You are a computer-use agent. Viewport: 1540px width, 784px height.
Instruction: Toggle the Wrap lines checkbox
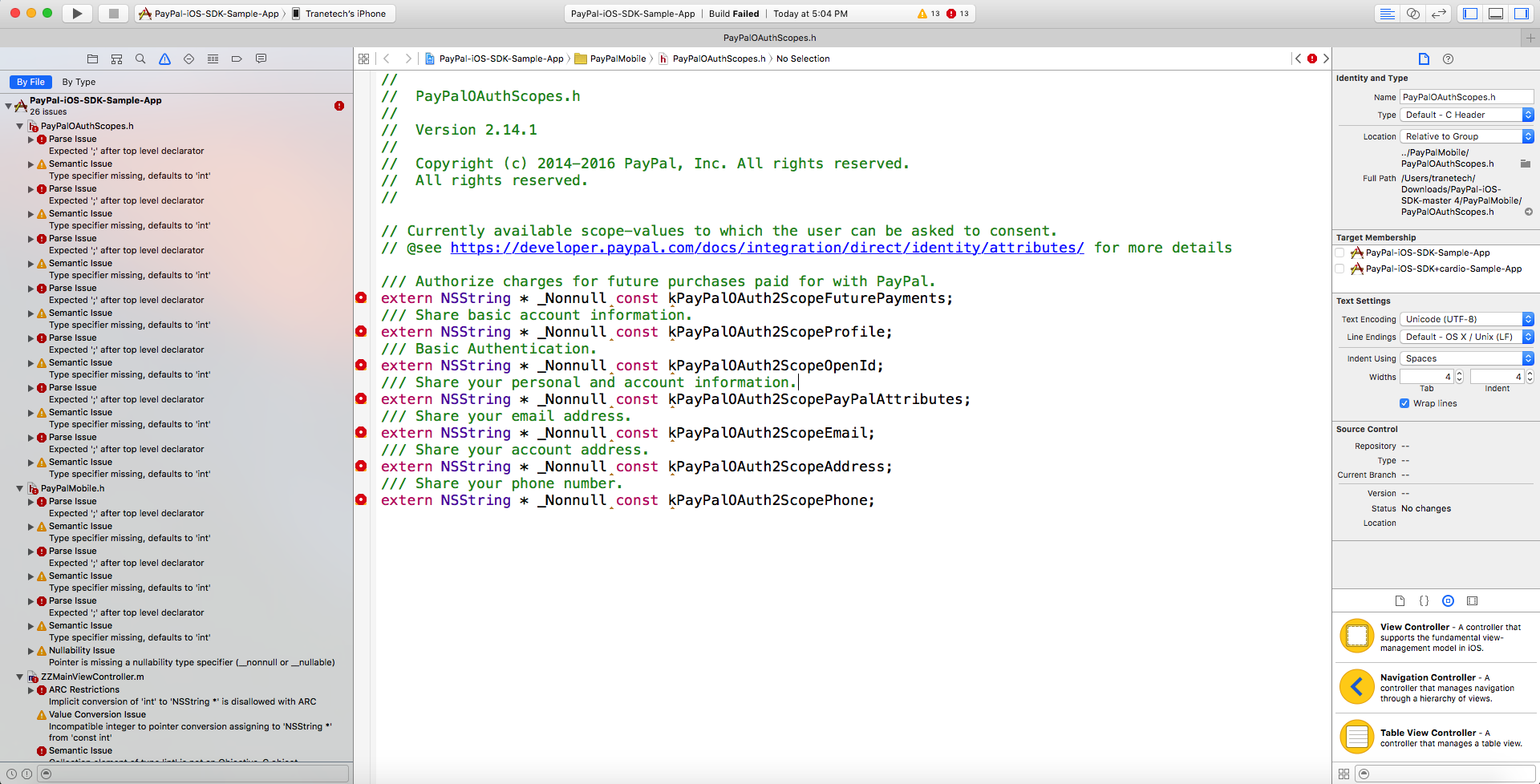pos(1404,403)
